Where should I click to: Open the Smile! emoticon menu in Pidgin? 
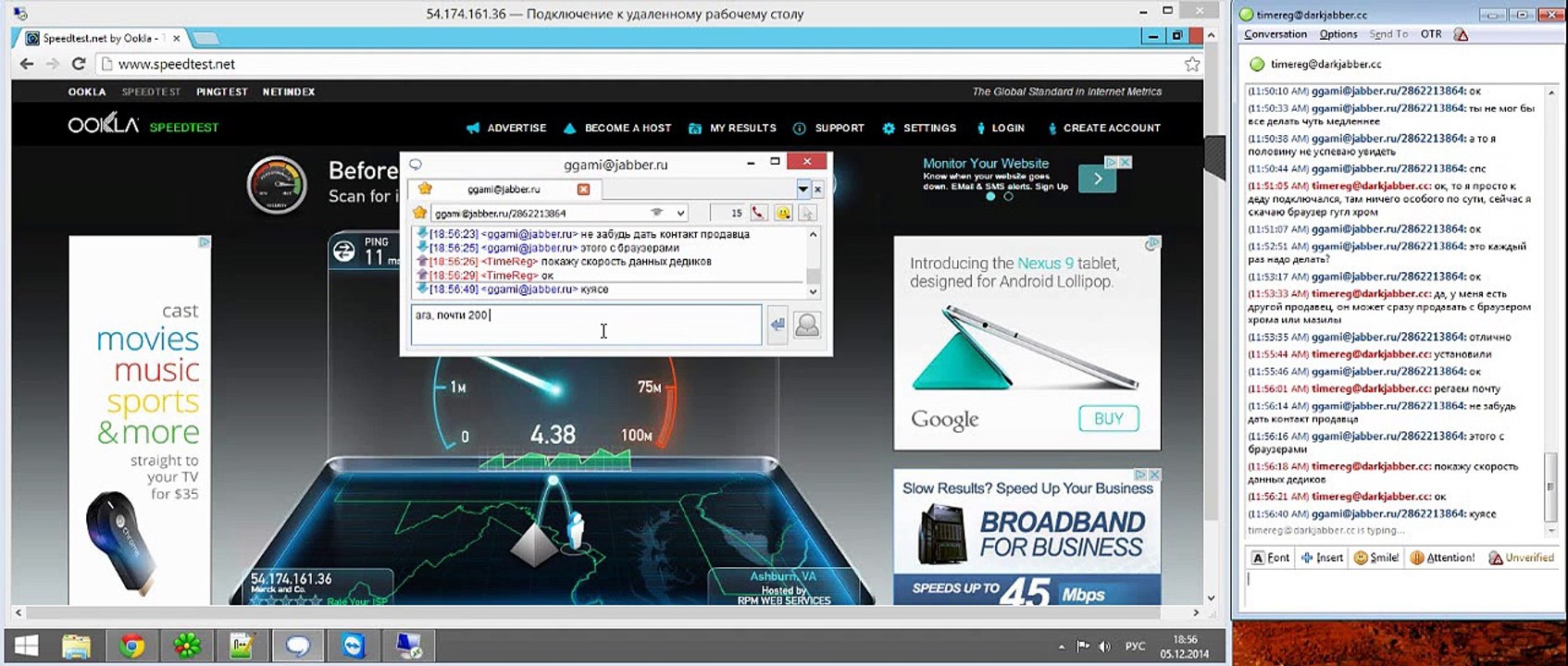tap(1376, 558)
